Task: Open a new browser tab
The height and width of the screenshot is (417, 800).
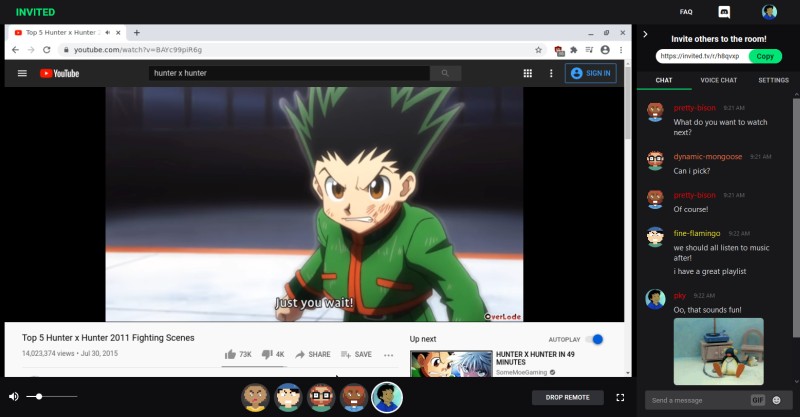Action: pyautogui.click(x=137, y=33)
